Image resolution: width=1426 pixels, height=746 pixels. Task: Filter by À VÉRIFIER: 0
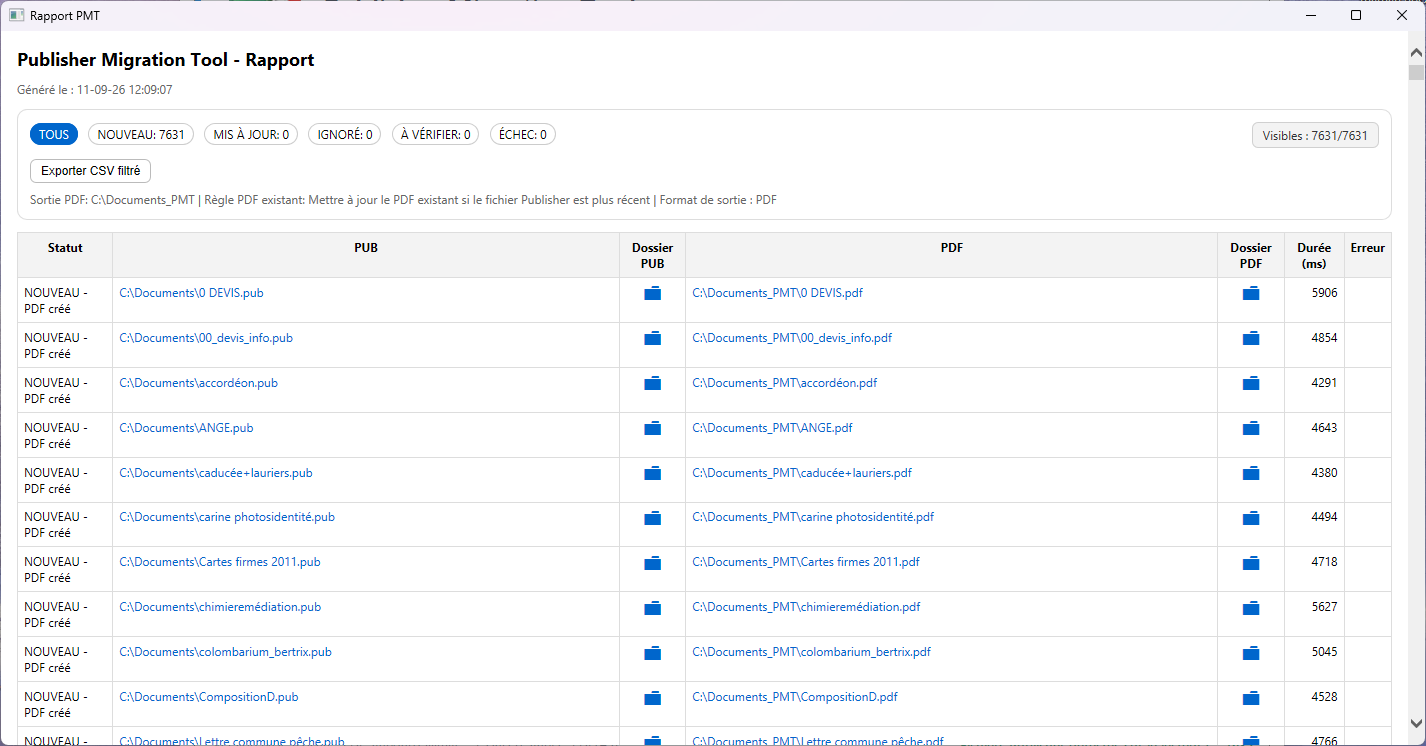(435, 134)
